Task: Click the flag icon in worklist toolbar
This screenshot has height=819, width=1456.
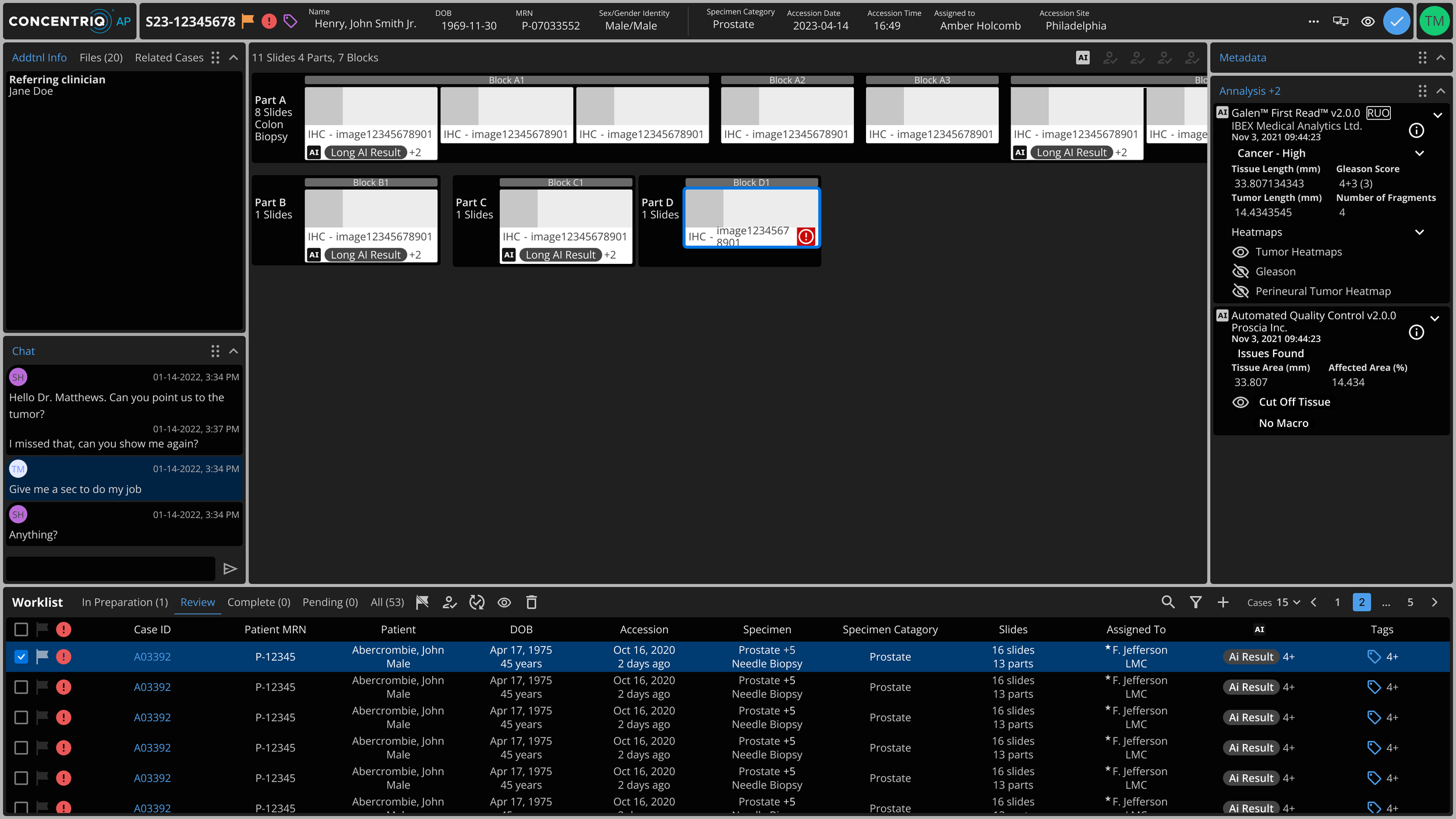Action: pos(422,602)
